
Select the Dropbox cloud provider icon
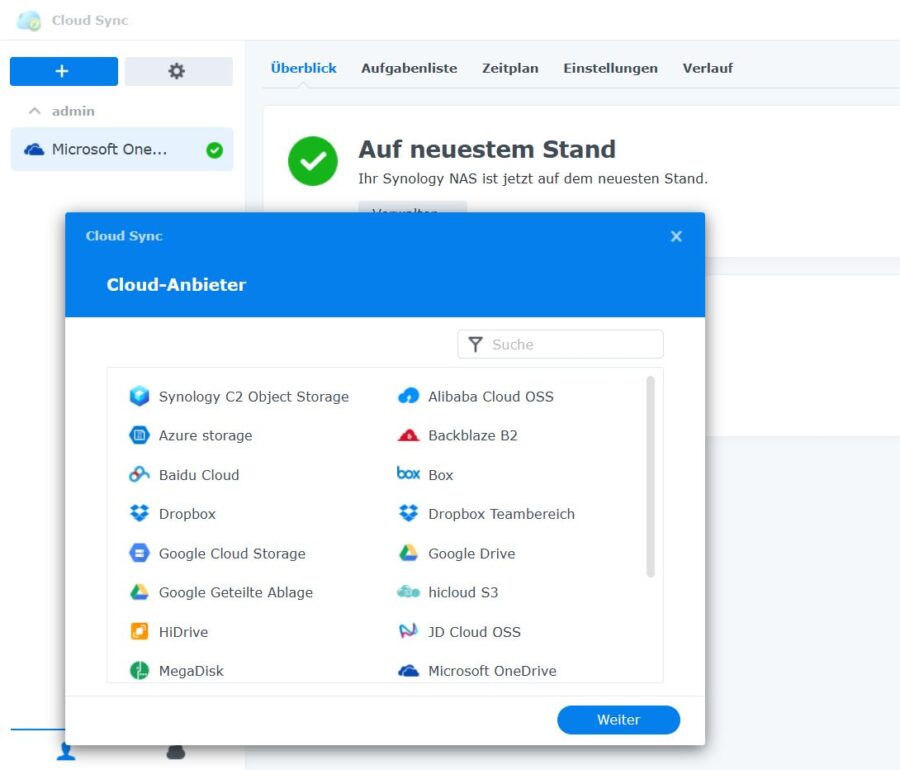point(139,513)
